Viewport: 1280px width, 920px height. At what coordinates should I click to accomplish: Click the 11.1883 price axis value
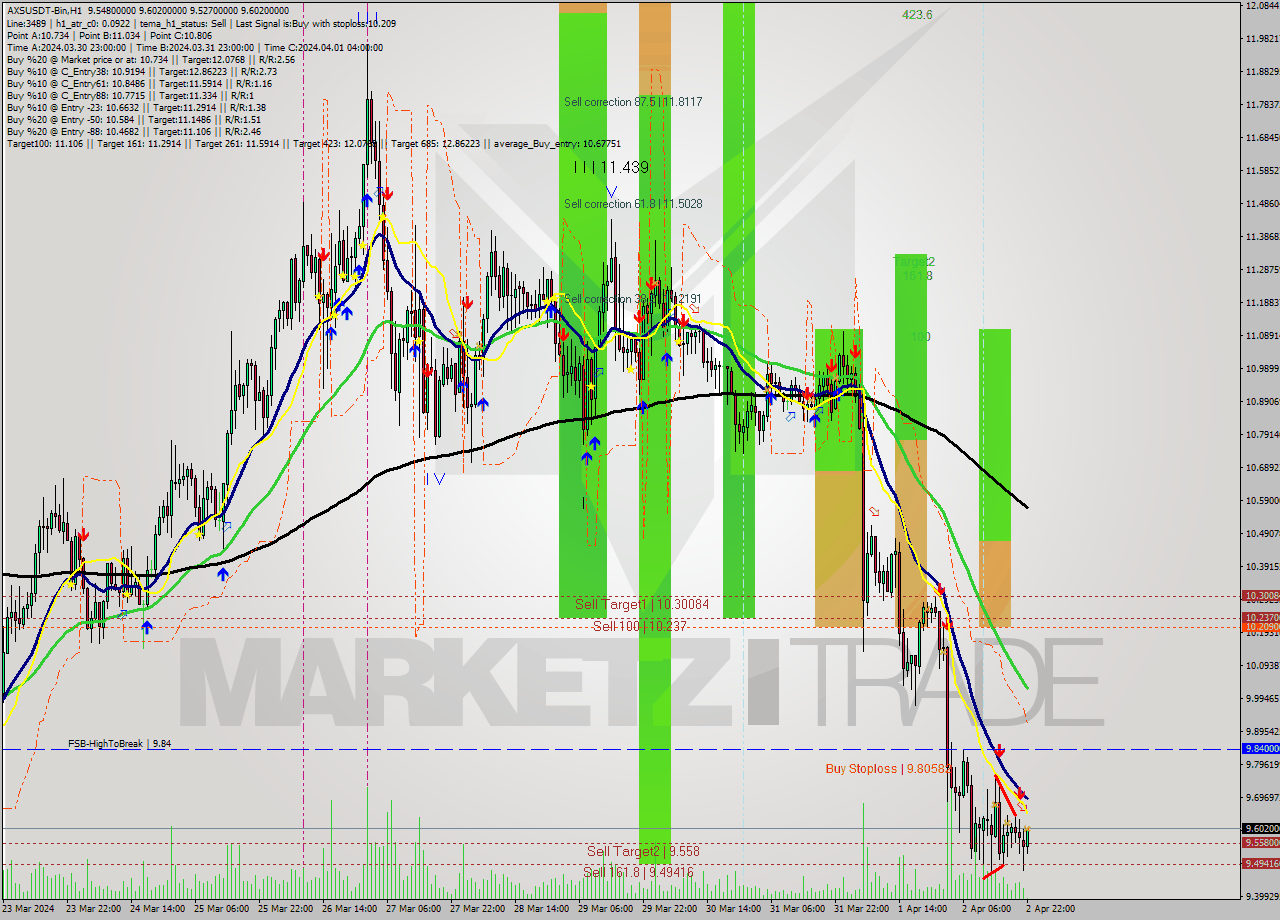[1262, 303]
